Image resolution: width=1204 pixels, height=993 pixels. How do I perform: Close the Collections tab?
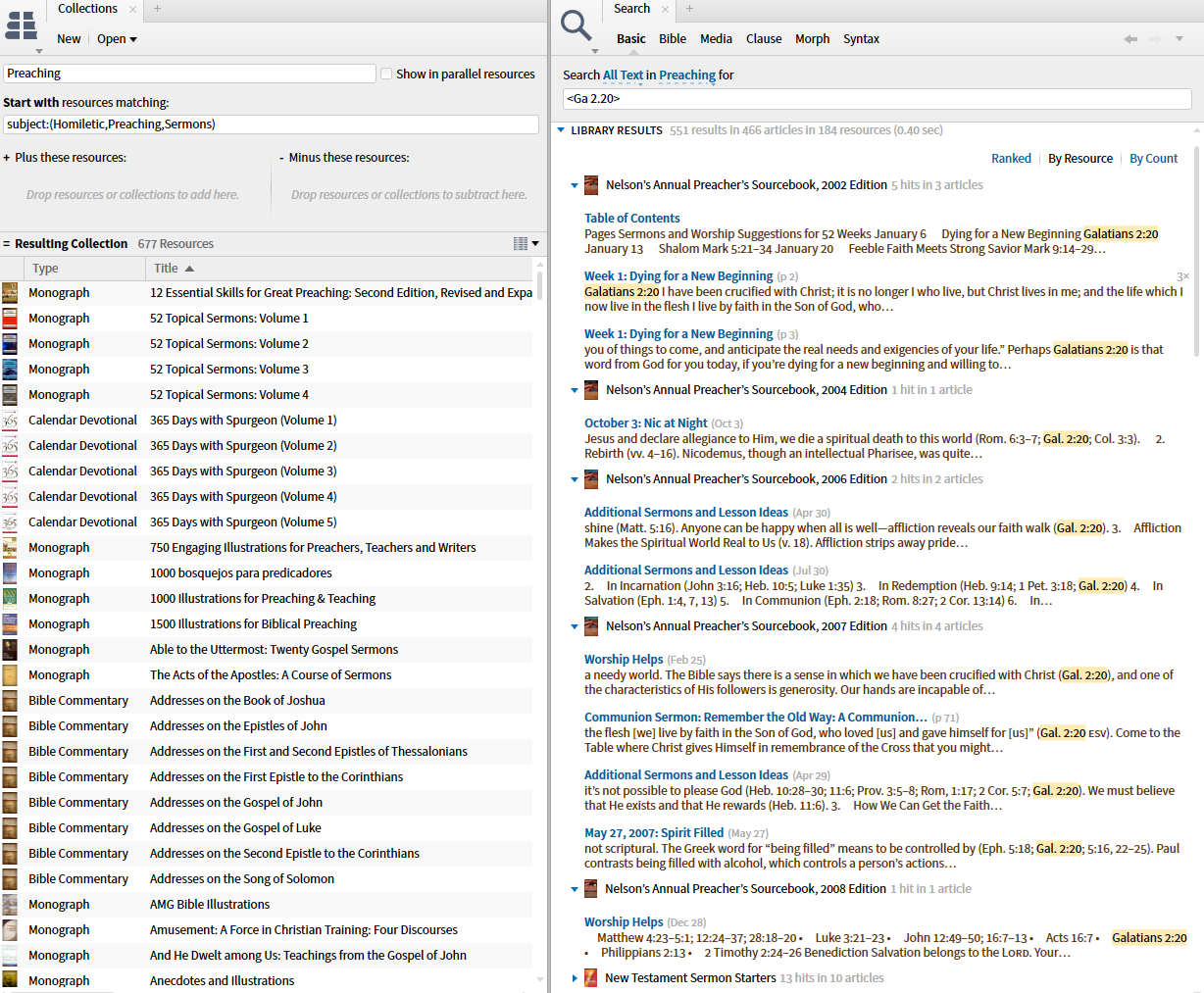click(132, 9)
